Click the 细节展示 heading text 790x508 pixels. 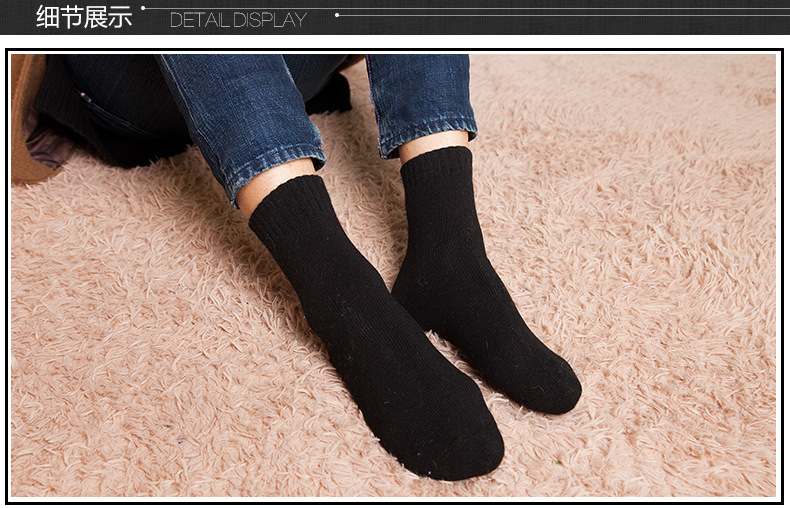[84, 17]
